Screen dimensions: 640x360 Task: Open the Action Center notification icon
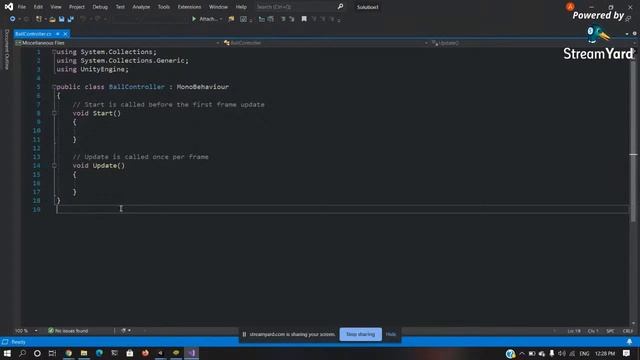[627, 353]
